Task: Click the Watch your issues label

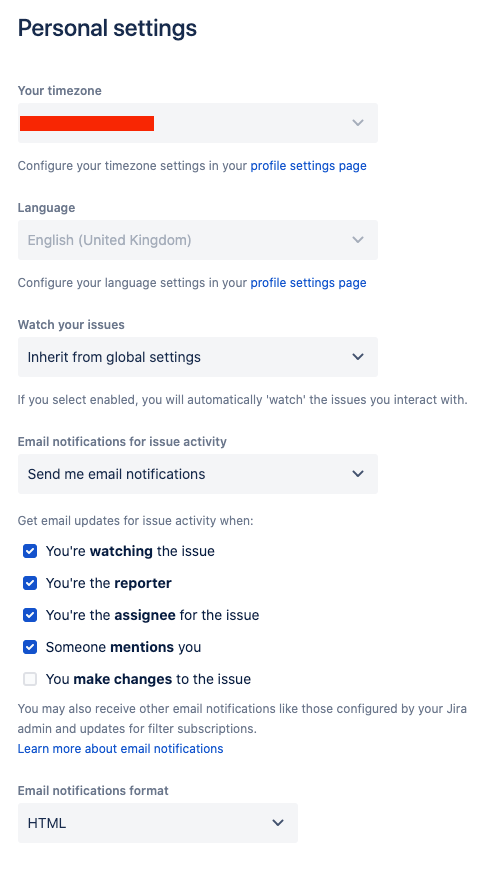Action: (71, 325)
